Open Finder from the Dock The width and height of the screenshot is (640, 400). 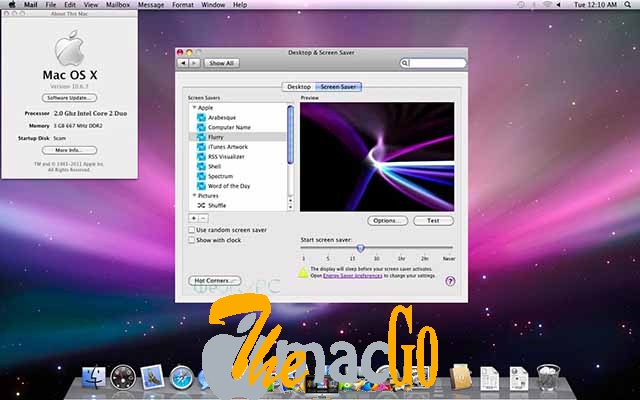93,377
